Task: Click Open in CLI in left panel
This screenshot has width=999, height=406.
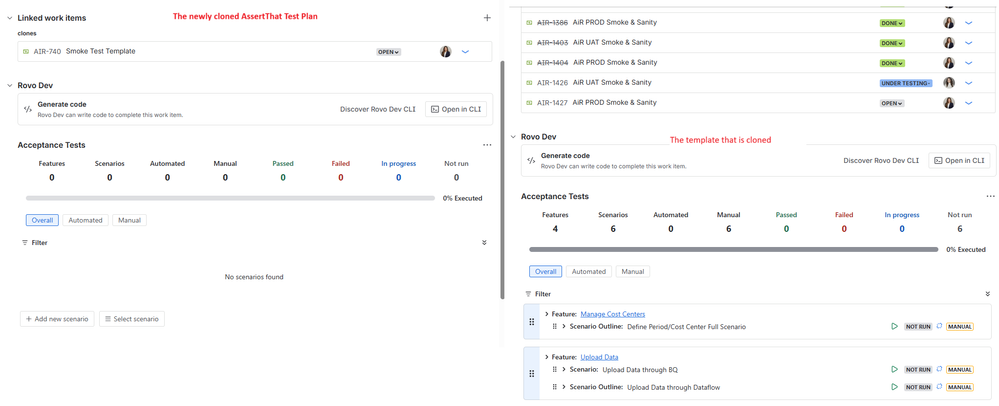Action: 456,110
